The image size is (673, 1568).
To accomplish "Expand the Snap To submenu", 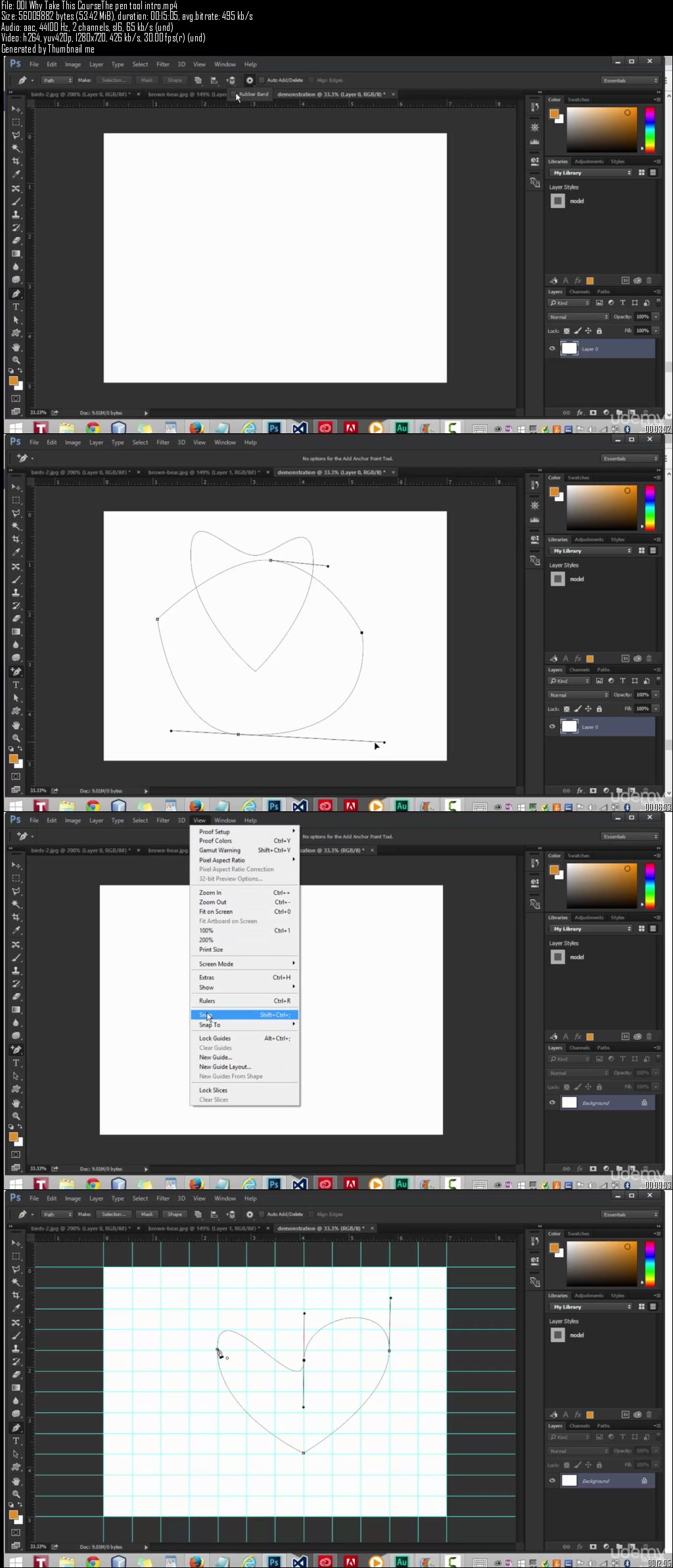I will (246, 1025).
